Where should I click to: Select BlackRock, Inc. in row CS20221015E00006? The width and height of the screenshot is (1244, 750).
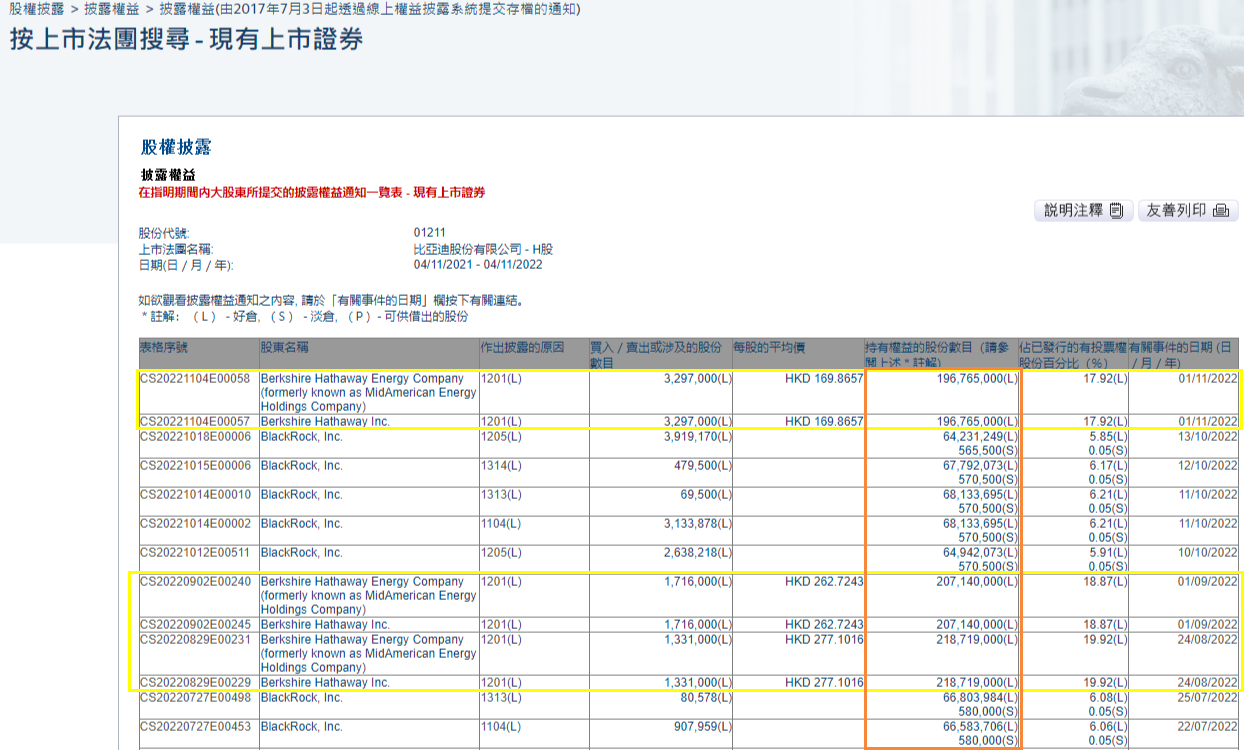(x=301, y=466)
